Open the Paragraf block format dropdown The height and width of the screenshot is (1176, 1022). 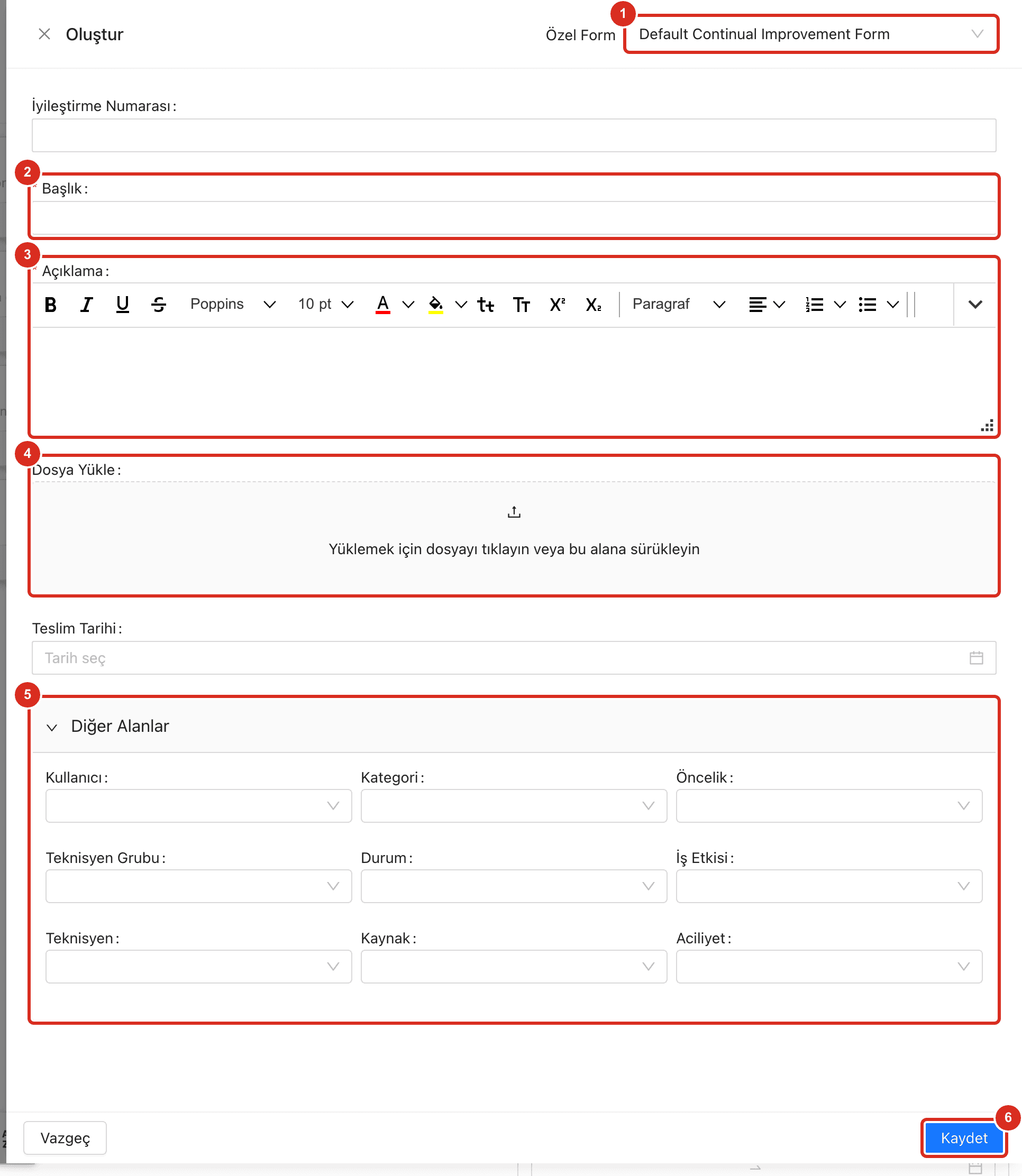(x=679, y=305)
